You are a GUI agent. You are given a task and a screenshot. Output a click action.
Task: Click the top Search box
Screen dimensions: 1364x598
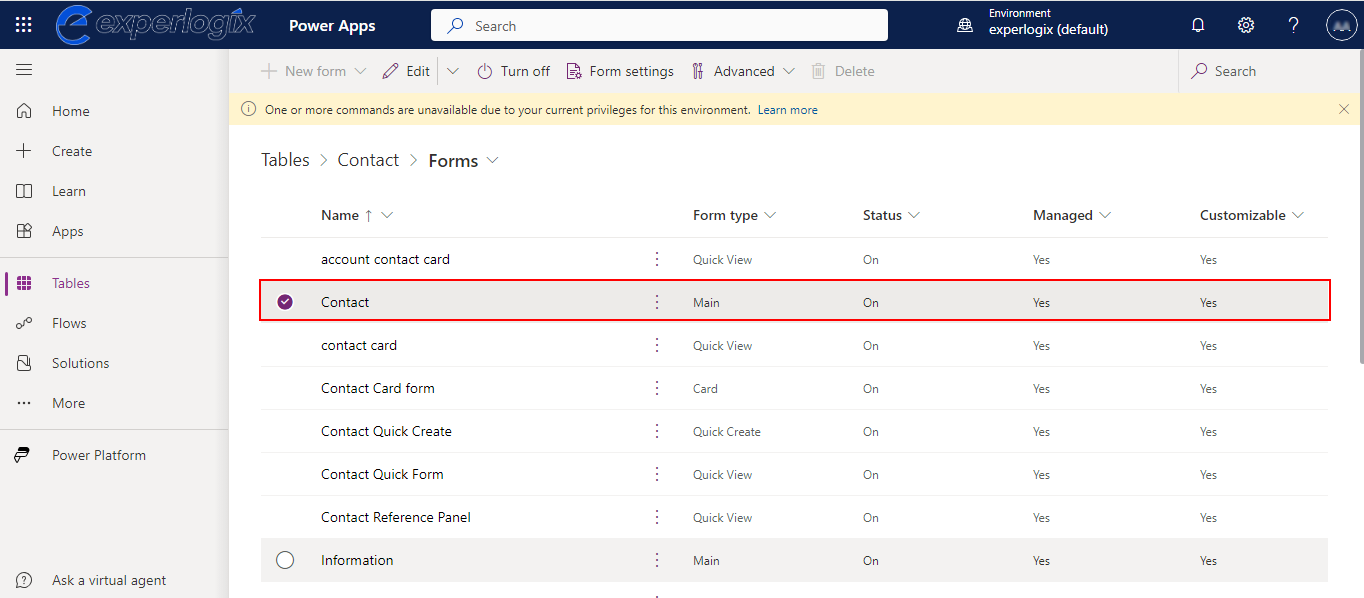(659, 25)
